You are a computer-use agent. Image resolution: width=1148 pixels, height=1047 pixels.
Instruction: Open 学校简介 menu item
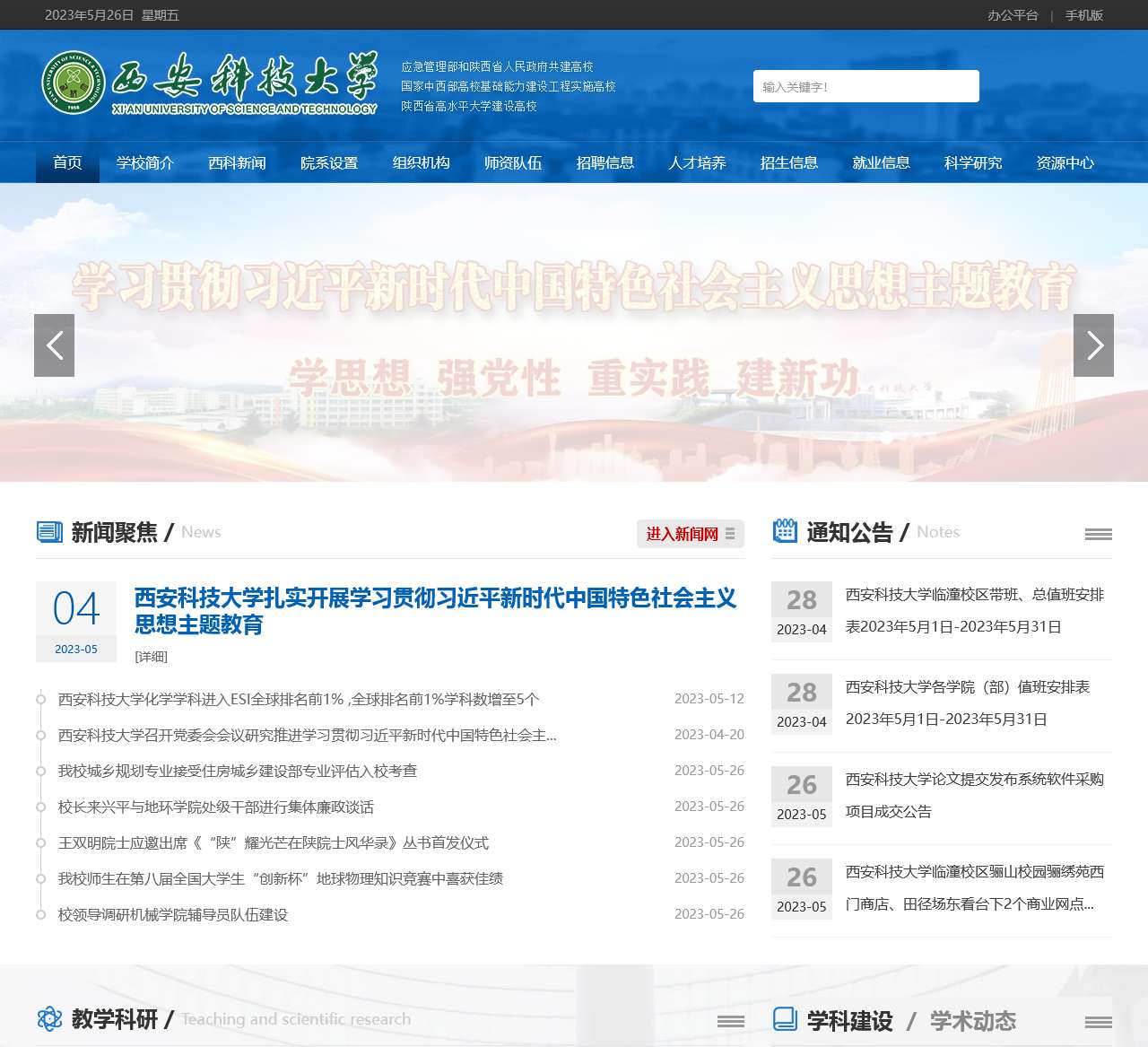[145, 162]
